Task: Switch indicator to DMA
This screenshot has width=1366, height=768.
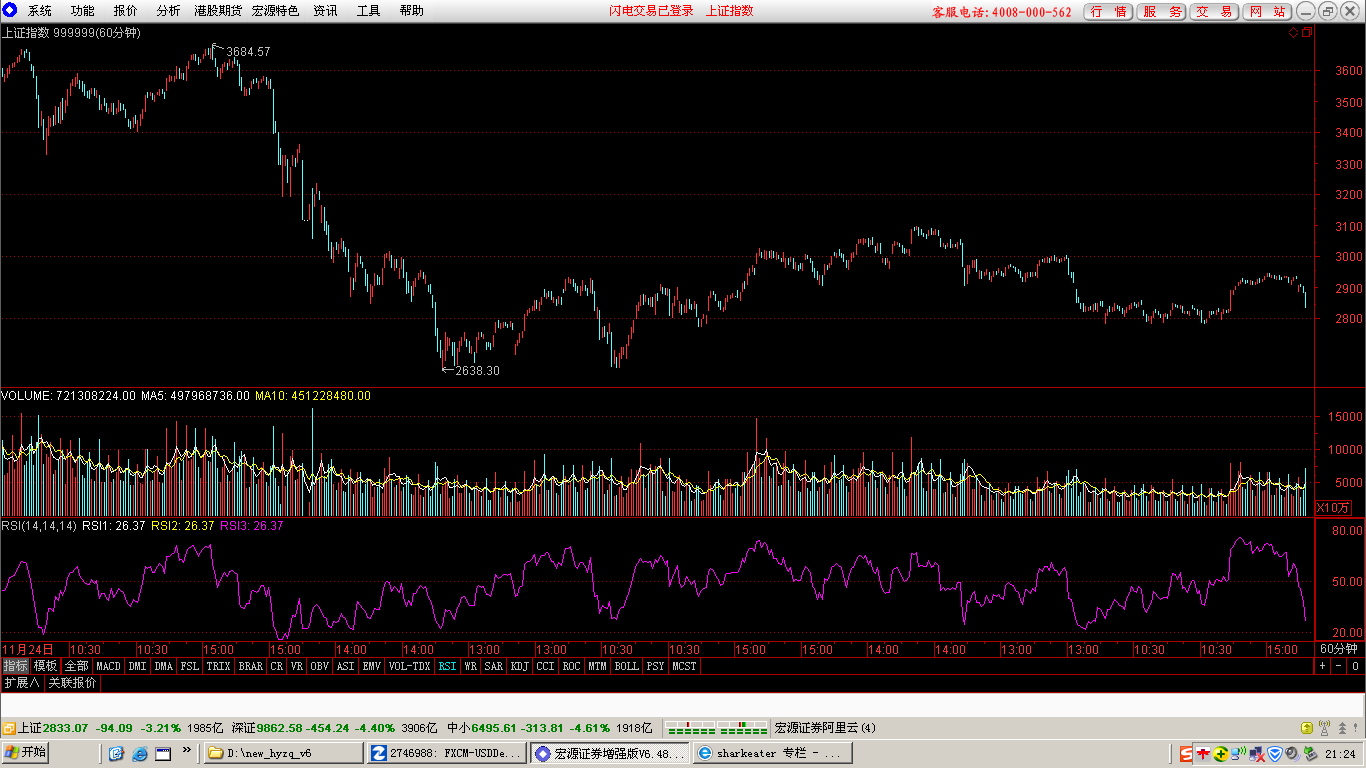Action: pos(163,666)
